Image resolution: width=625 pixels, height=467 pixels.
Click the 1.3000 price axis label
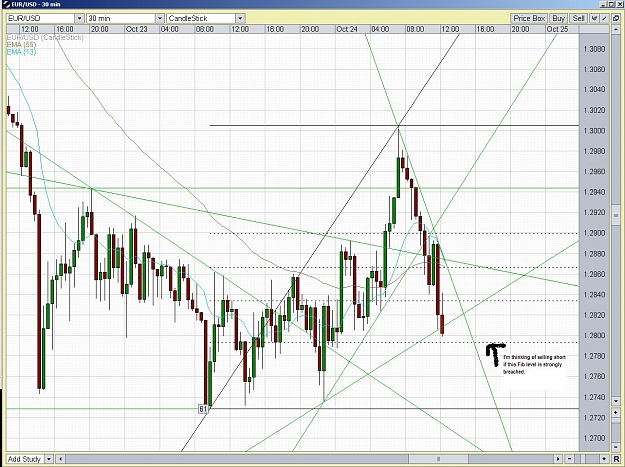(594, 131)
